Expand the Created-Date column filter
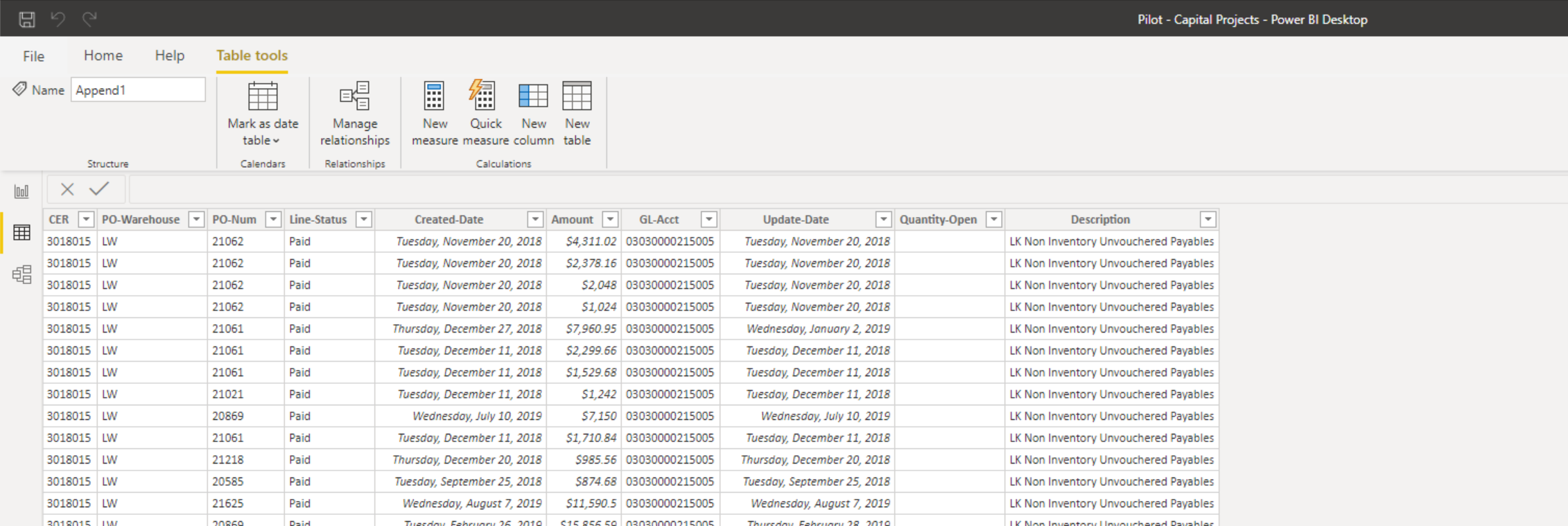 click(535, 220)
